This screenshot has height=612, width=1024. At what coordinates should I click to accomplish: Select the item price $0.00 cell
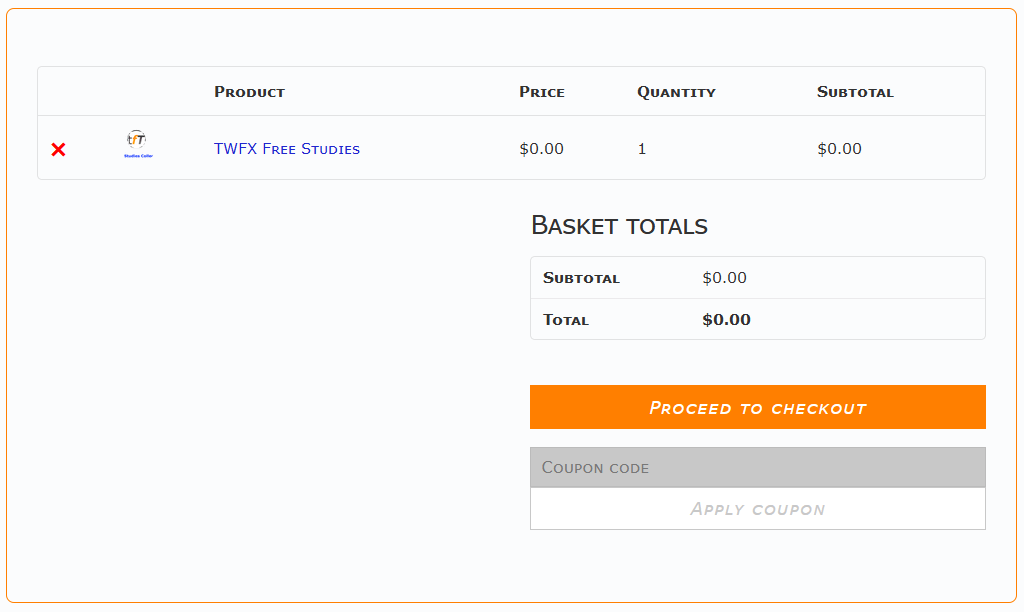pyautogui.click(x=541, y=149)
